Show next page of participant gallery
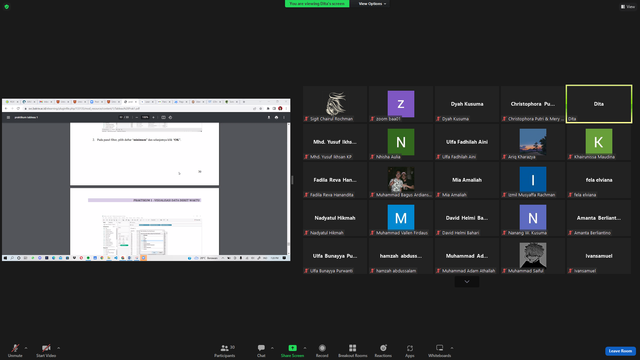Image resolution: width=640 pixels, height=360 pixels. click(x=467, y=282)
